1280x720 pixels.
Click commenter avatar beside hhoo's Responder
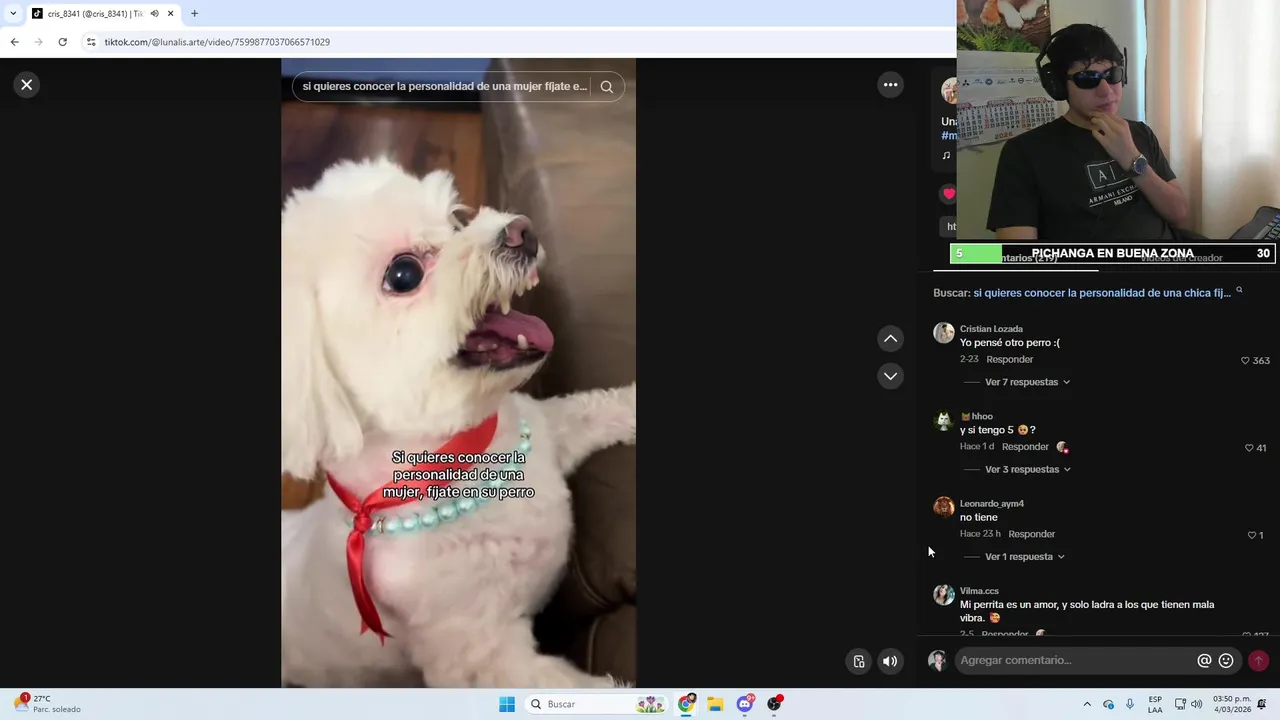[1062, 447]
